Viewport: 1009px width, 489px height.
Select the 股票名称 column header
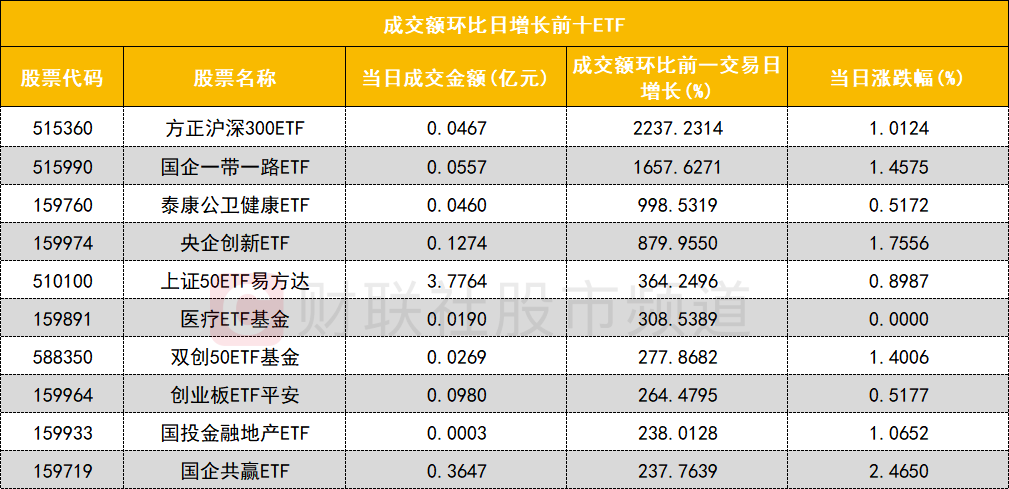pos(235,78)
